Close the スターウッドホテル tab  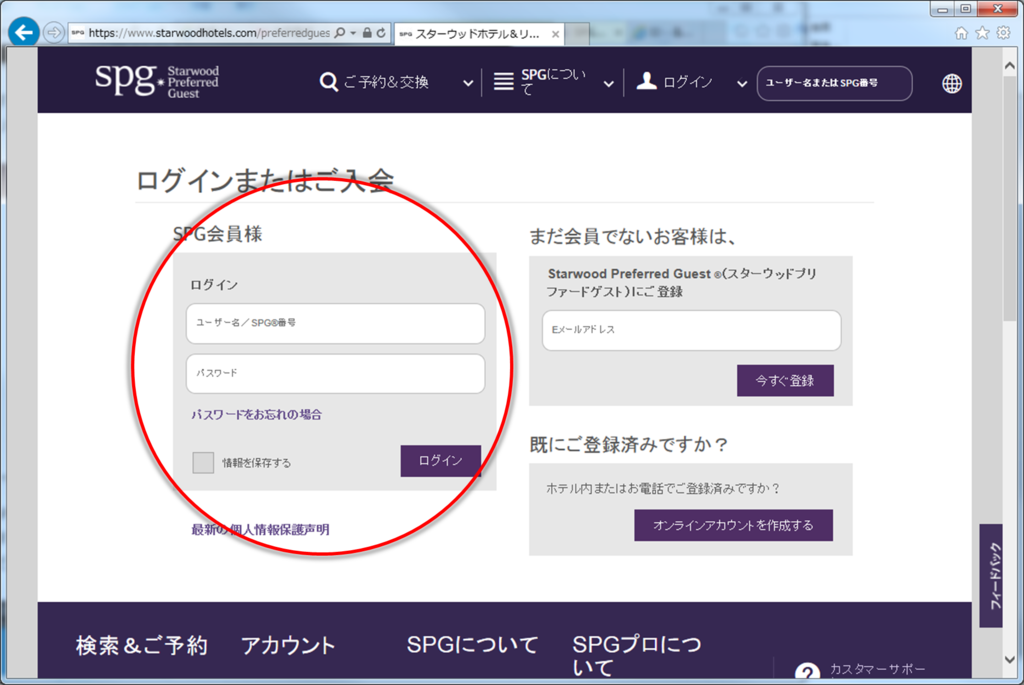[x=555, y=34]
